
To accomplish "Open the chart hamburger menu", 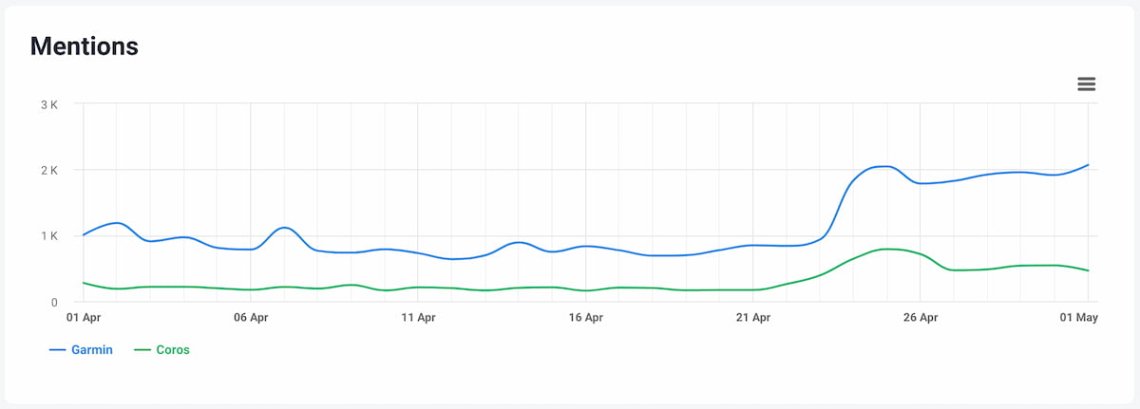I will click(1086, 84).
